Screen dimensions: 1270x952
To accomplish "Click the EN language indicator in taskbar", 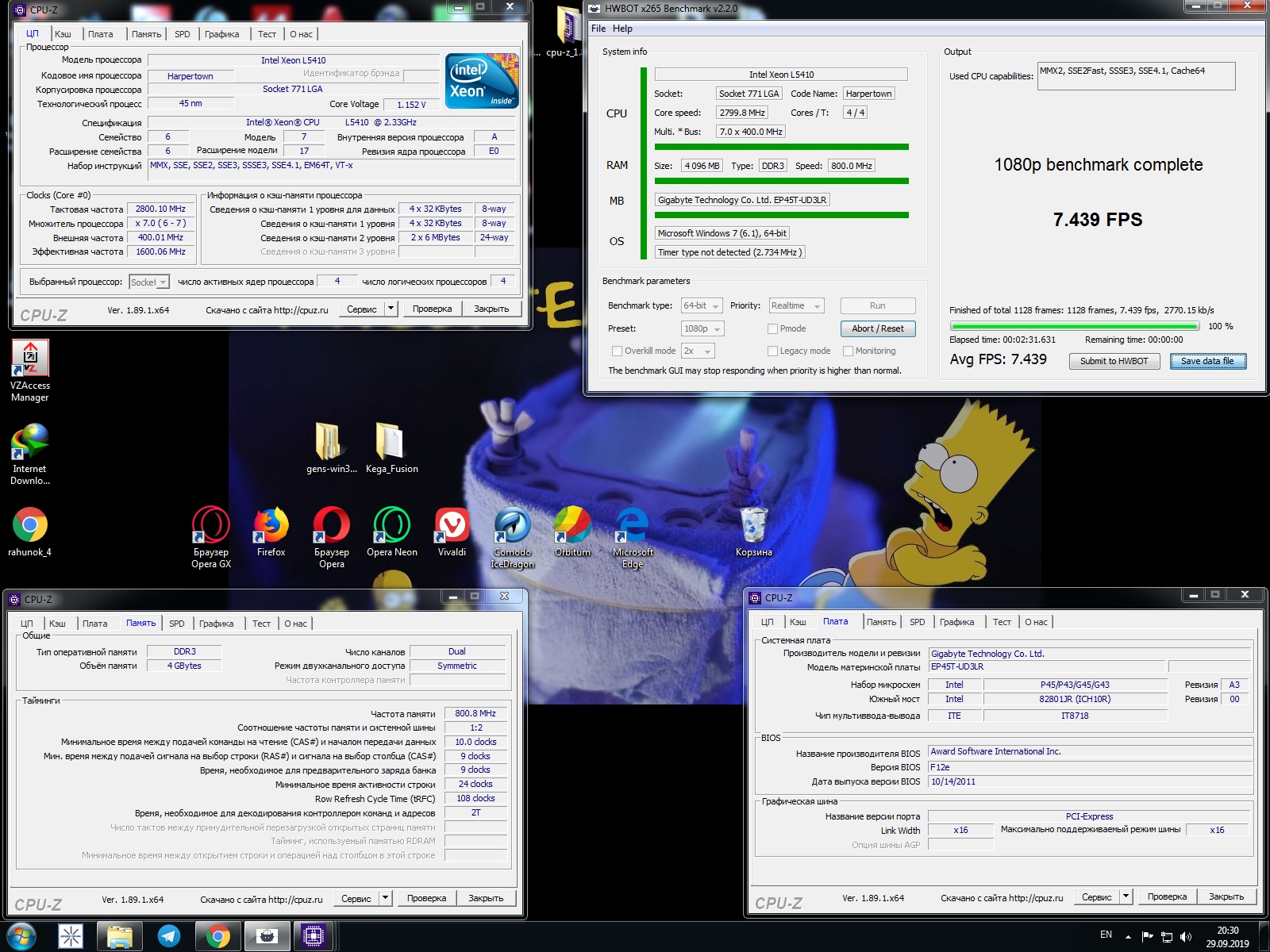I will (x=1106, y=935).
